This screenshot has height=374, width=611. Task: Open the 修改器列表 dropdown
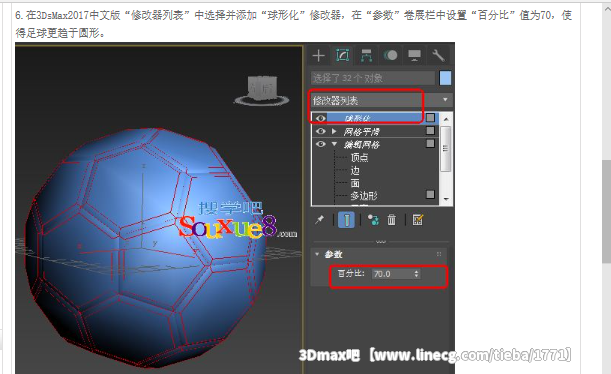381,101
